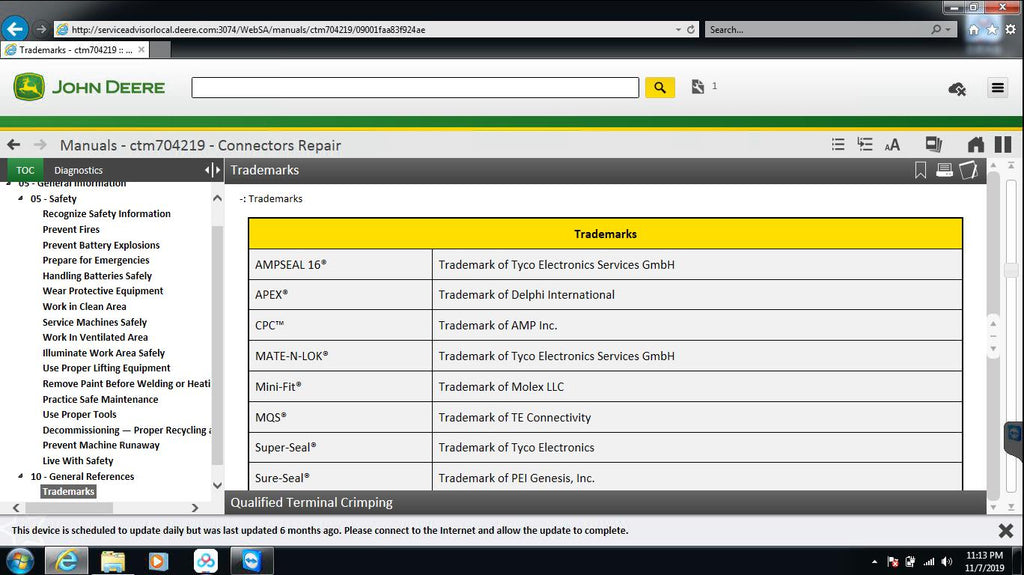Toggle the TOC panel width splitter
This screenshot has width=1024, height=575.
212,170
